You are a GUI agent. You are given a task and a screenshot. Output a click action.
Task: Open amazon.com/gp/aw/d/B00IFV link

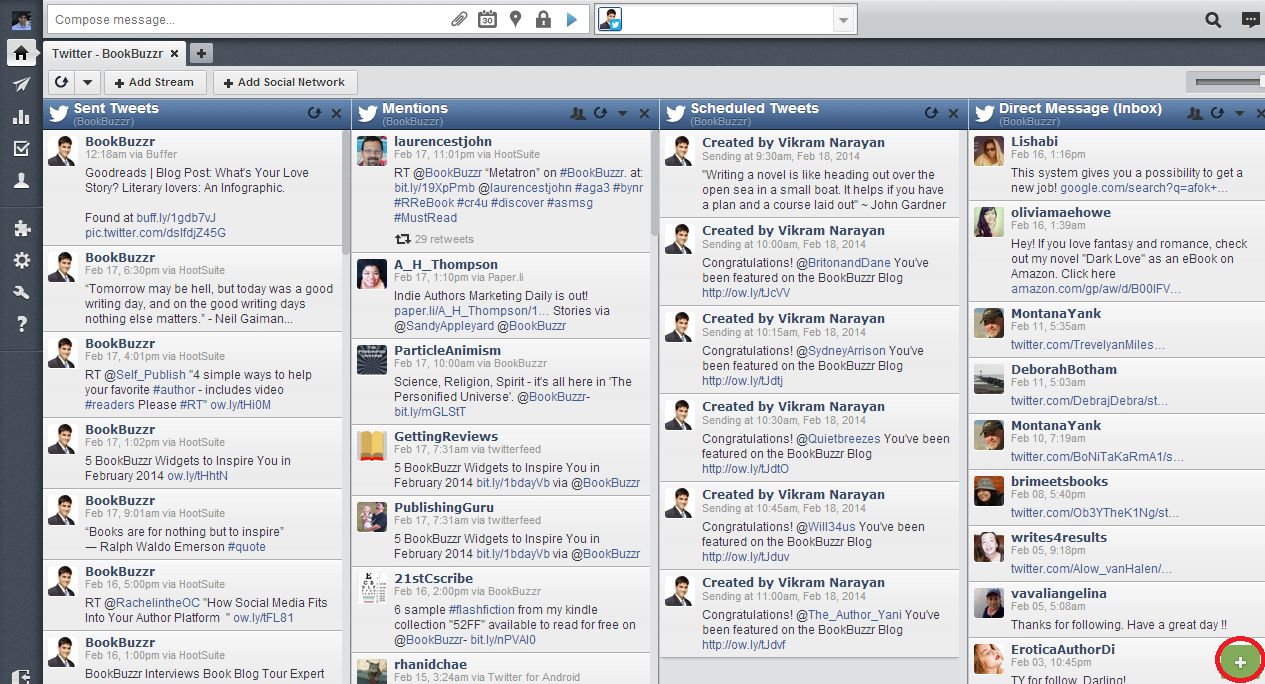(1096, 289)
